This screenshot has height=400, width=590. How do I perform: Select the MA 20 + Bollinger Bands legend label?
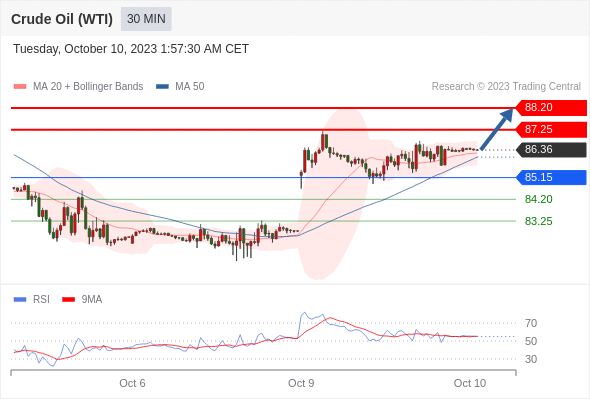[88, 87]
